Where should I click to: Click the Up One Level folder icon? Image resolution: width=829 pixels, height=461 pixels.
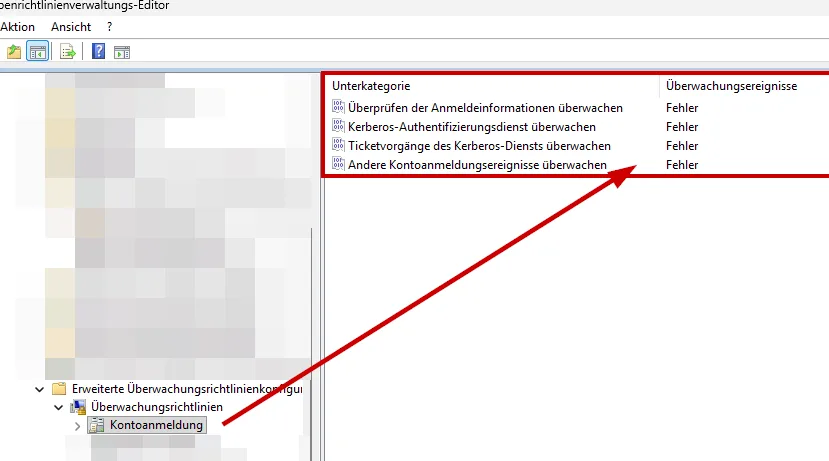pyautogui.click(x=13, y=52)
